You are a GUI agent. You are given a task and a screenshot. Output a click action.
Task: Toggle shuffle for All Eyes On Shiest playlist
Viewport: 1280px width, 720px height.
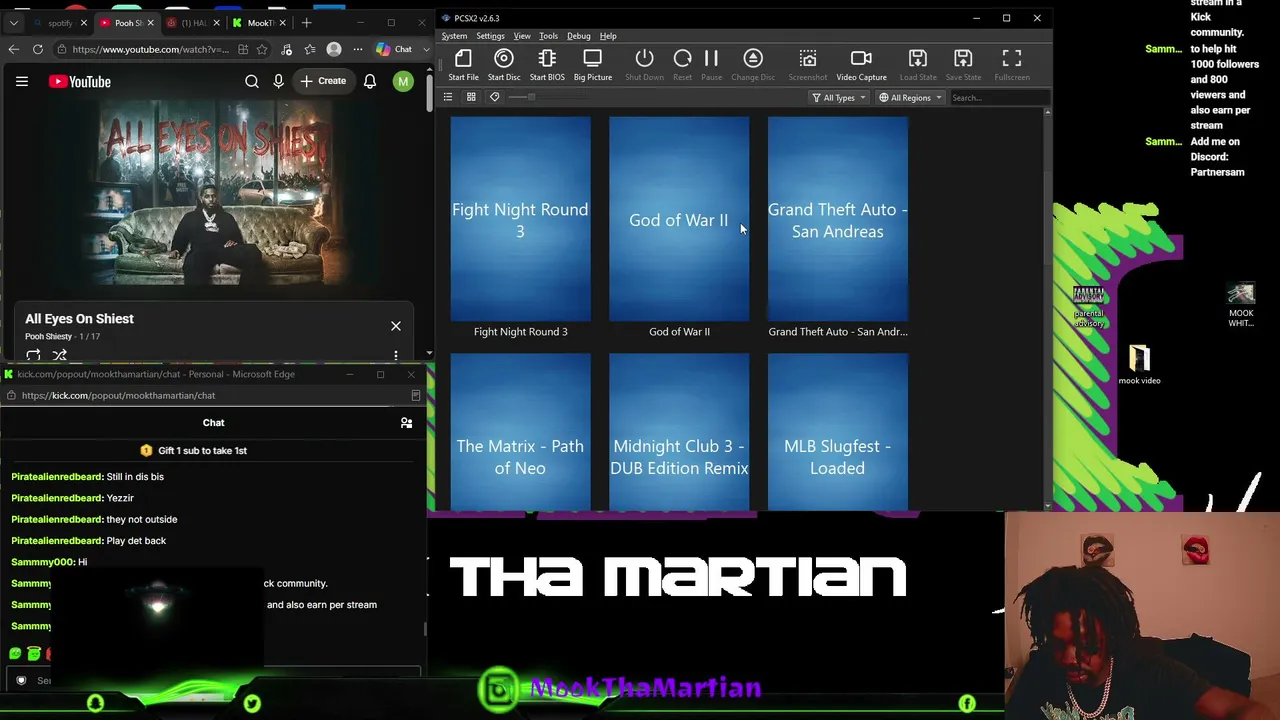click(59, 356)
